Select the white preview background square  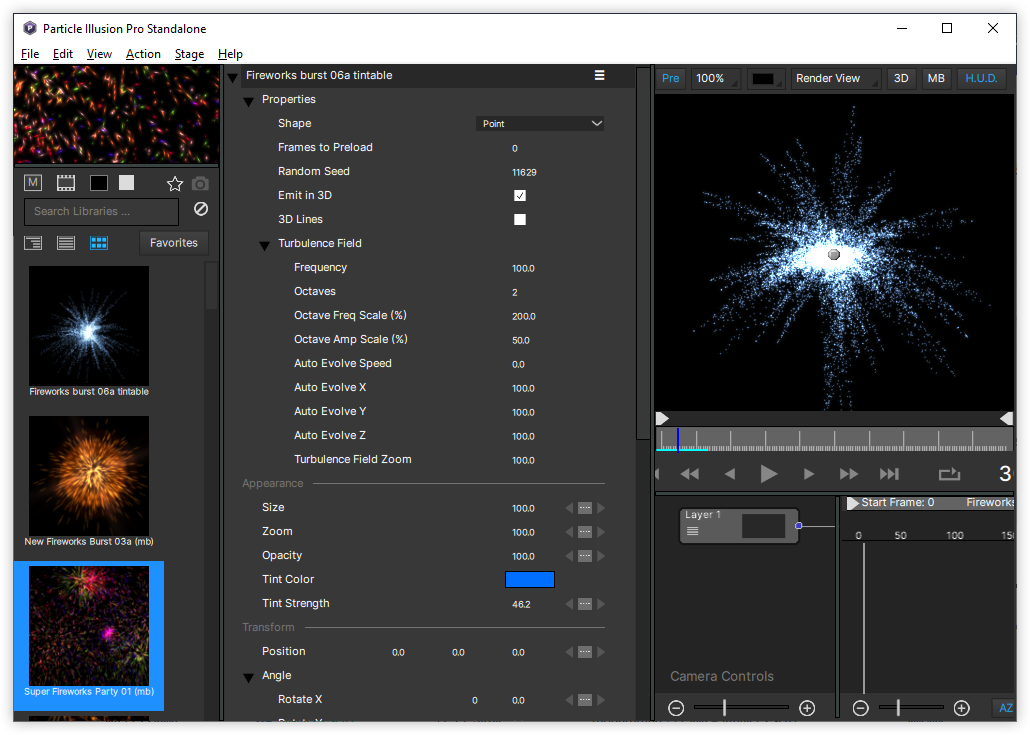coord(126,183)
